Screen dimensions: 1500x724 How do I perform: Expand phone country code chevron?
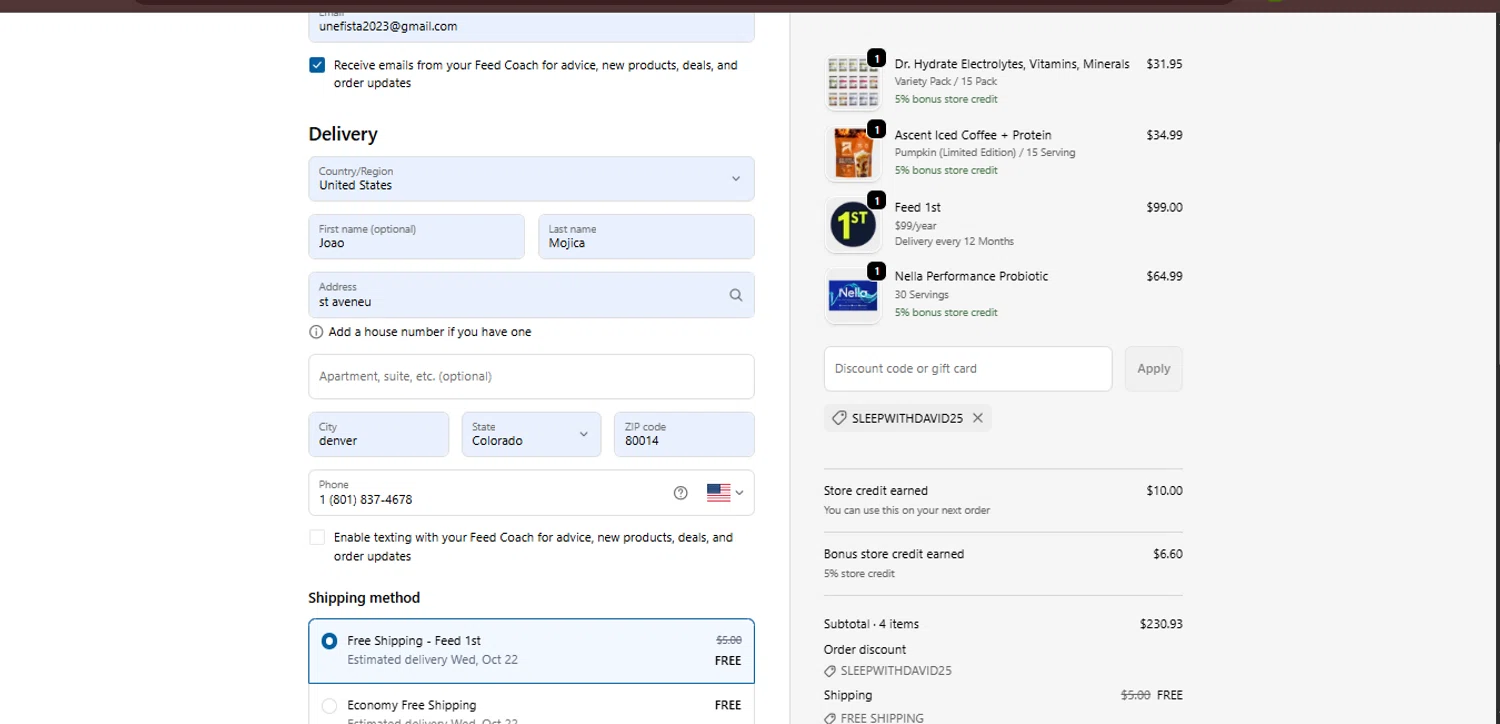pos(739,493)
